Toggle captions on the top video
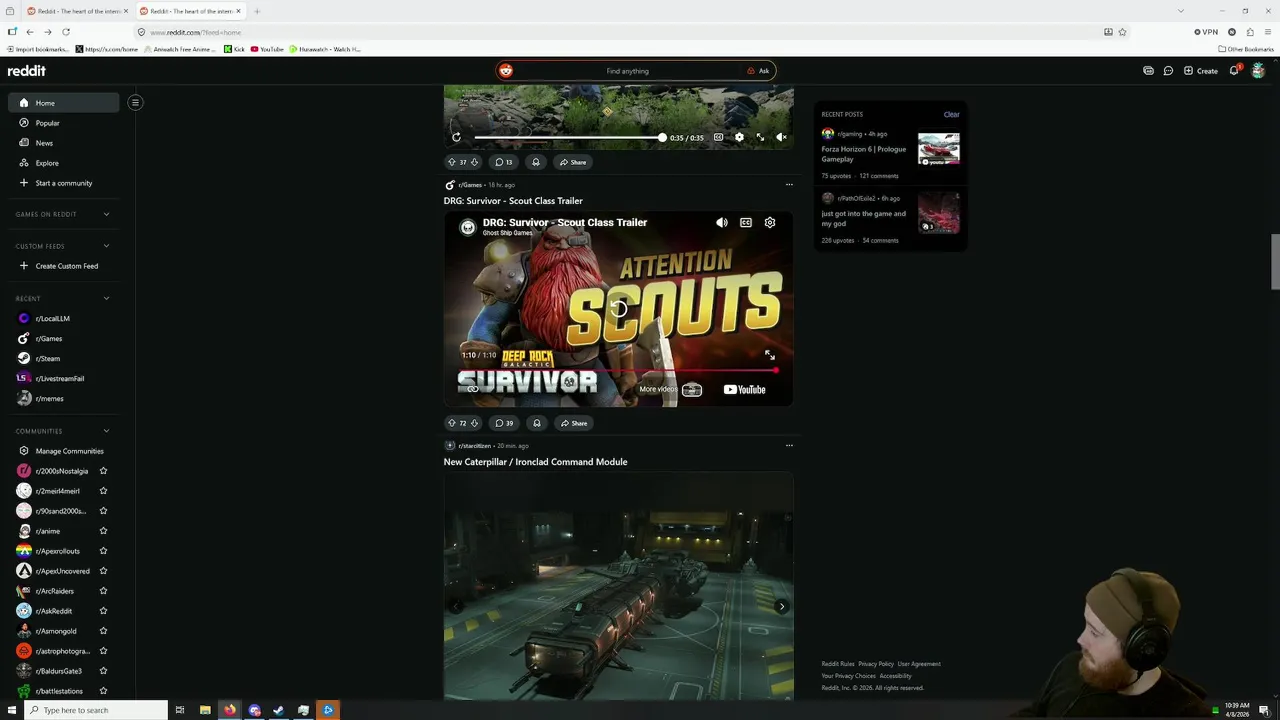The width and height of the screenshot is (1280, 720). click(x=718, y=137)
